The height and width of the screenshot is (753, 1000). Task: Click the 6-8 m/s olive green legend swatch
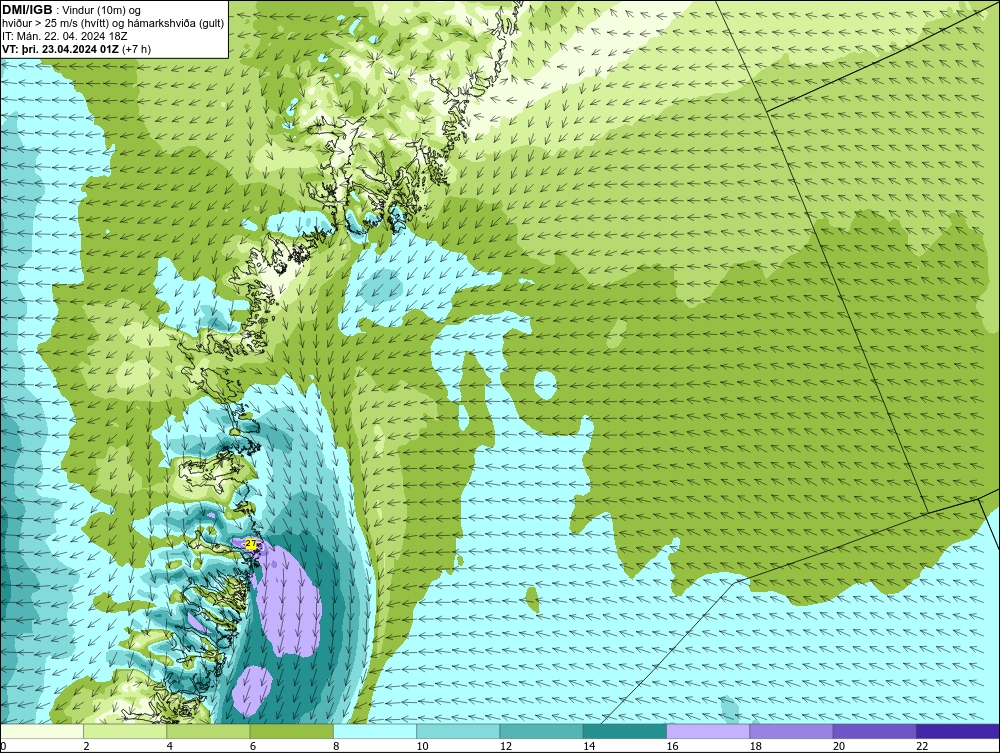291,731
